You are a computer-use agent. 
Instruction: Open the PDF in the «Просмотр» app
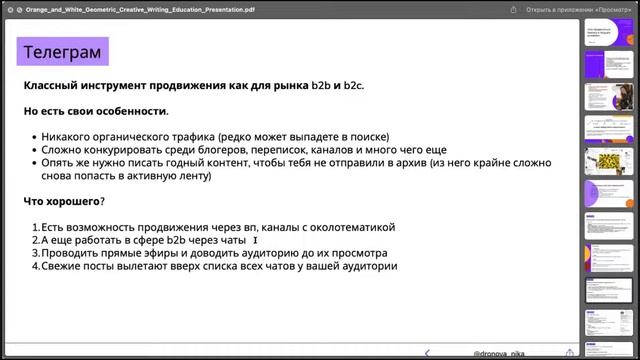(x=578, y=10)
